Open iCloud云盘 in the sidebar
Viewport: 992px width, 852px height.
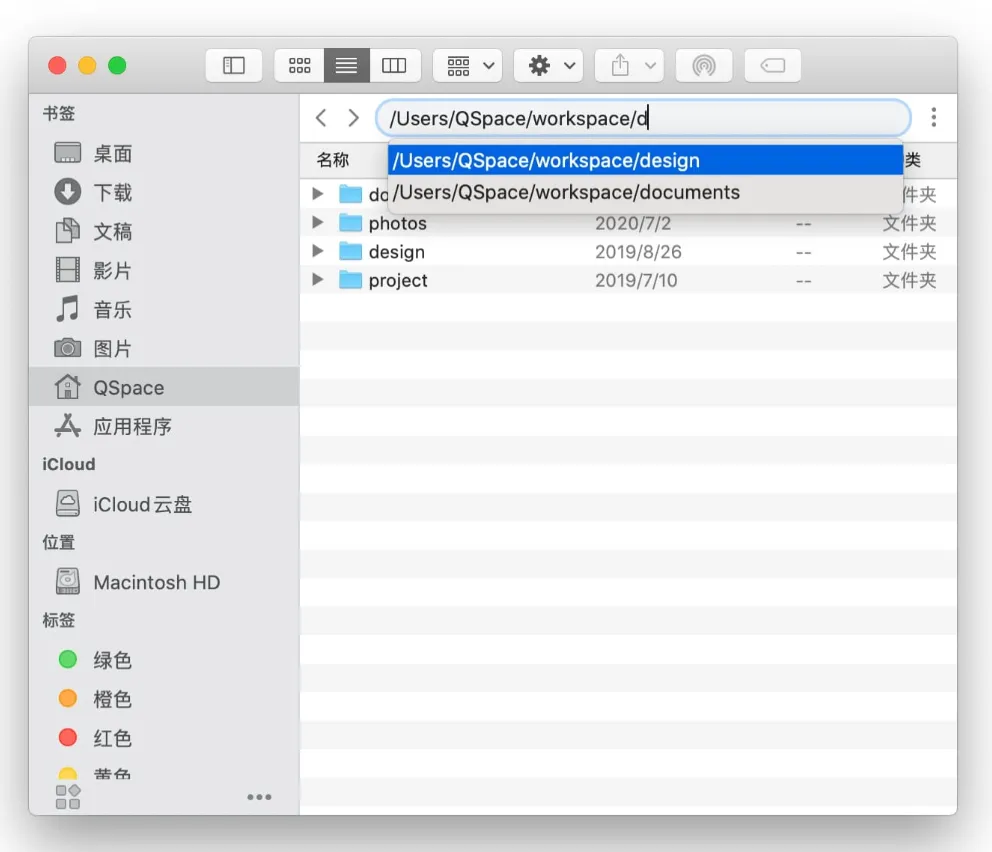pos(164,504)
